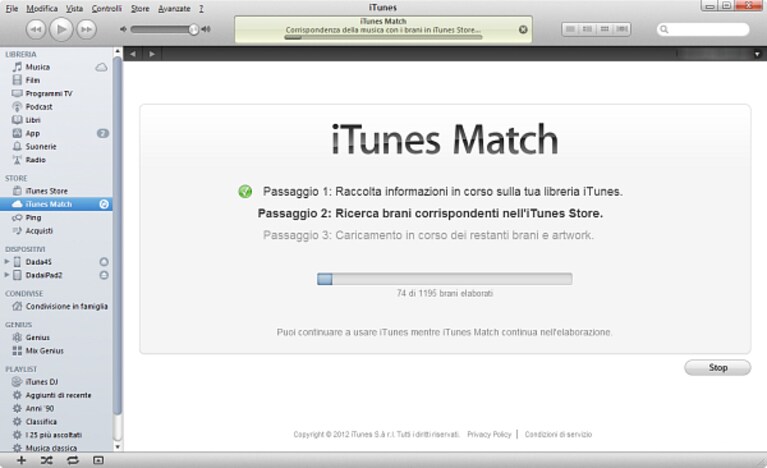Click iTunes Match sync activity icon
This screenshot has height=468, width=767.
tap(104, 204)
